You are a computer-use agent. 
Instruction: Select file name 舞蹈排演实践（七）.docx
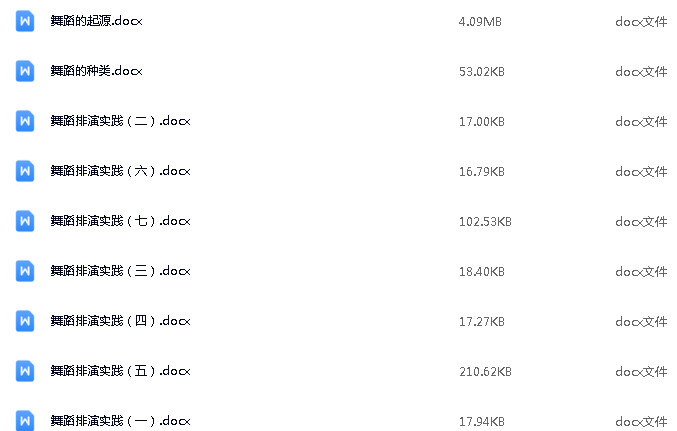pyautogui.click(x=120, y=221)
